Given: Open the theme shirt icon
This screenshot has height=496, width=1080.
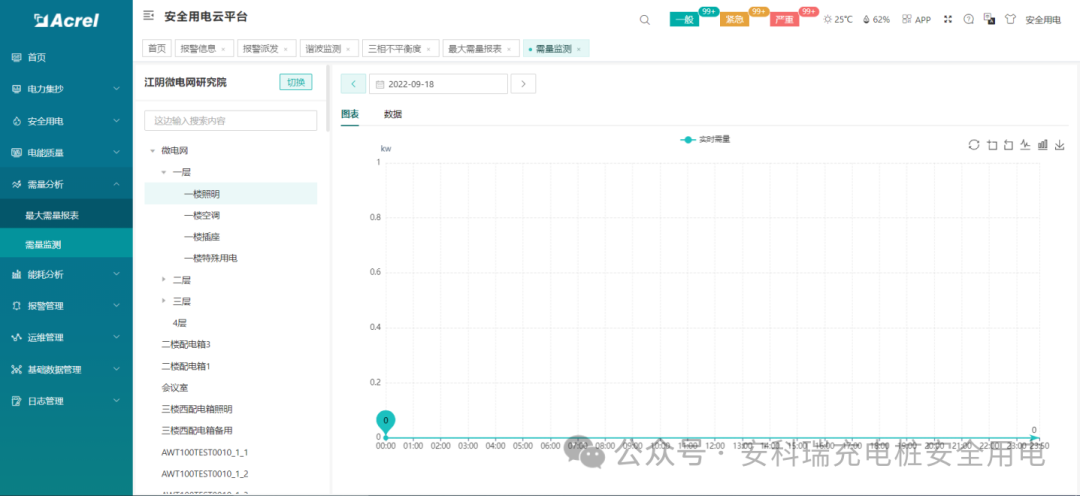Looking at the screenshot, I should (x=1010, y=19).
